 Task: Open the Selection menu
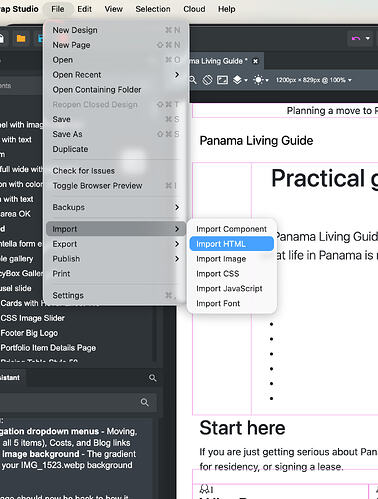153,9
